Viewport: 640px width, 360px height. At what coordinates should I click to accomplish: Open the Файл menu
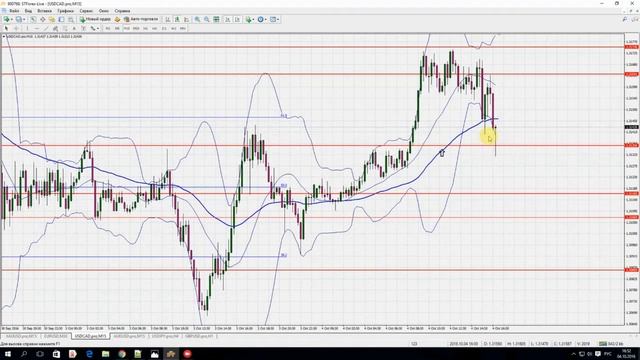tap(14, 11)
